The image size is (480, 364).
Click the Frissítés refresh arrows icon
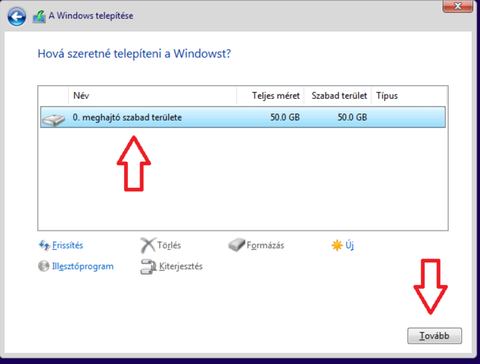(x=44, y=245)
